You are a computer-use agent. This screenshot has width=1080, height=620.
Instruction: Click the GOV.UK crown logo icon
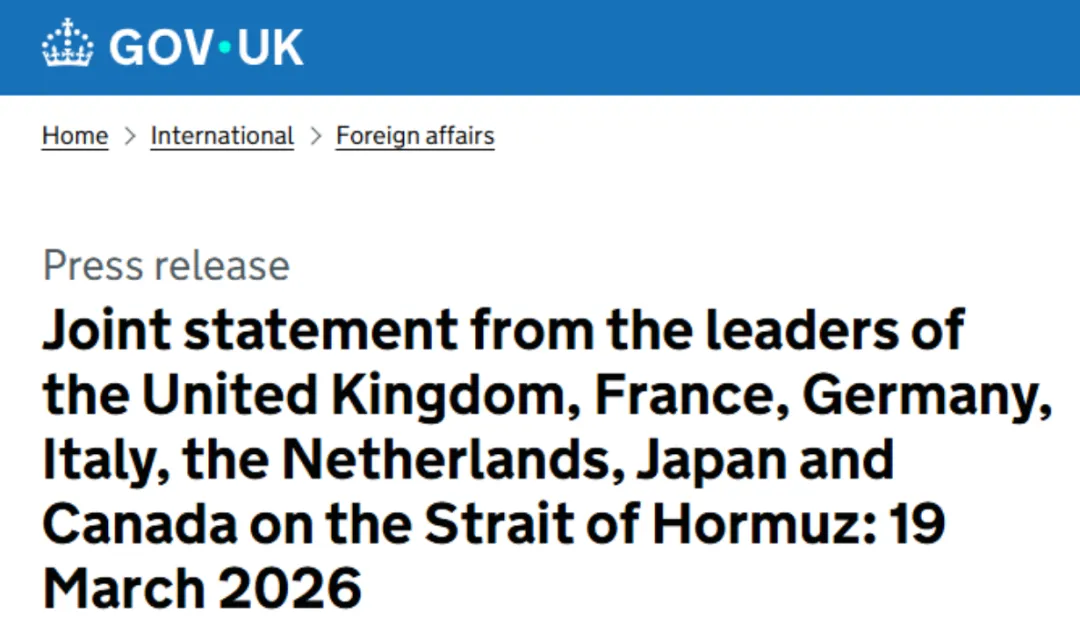[x=66, y=45]
